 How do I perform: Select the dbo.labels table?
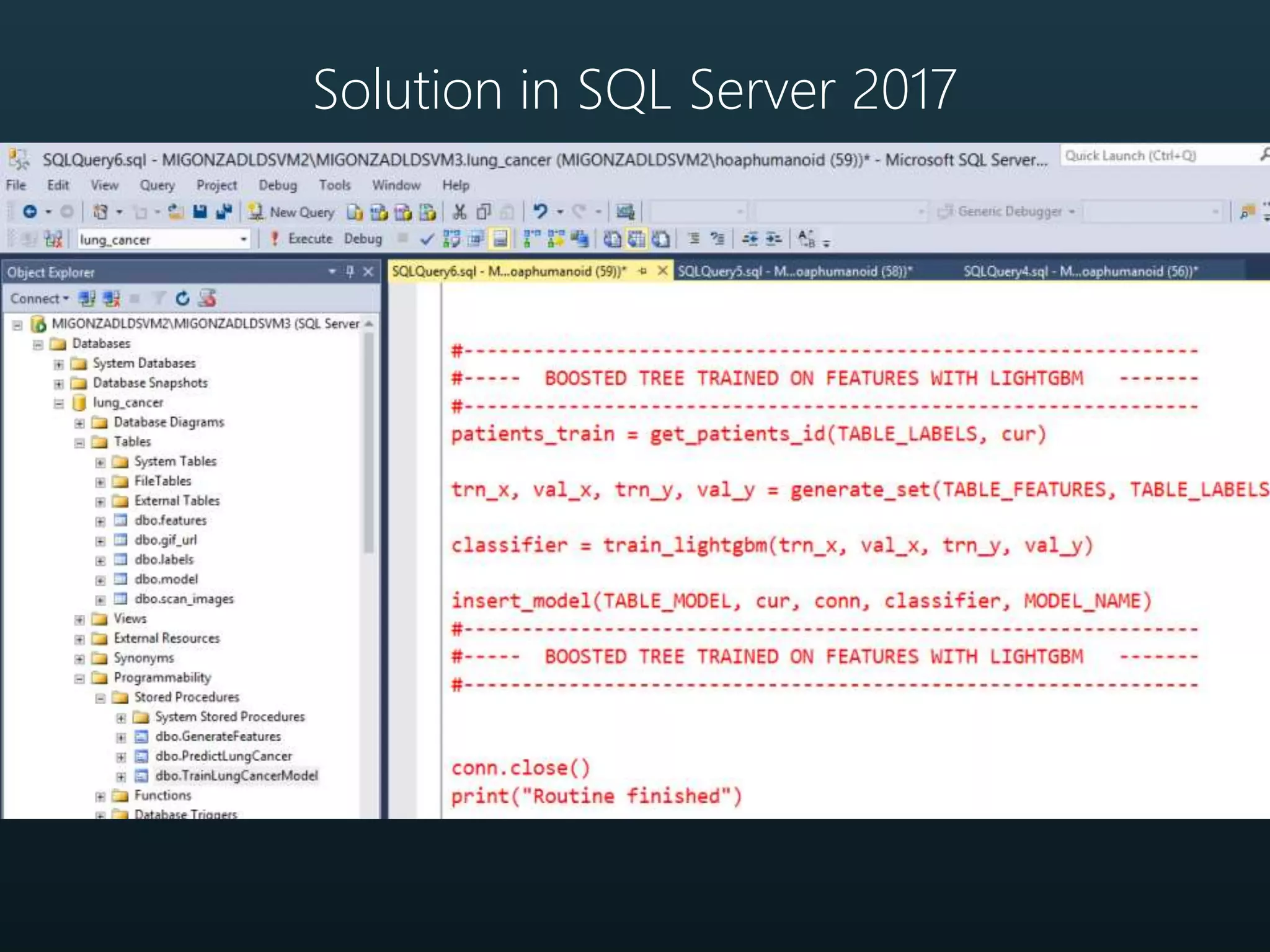click(x=164, y=559)
